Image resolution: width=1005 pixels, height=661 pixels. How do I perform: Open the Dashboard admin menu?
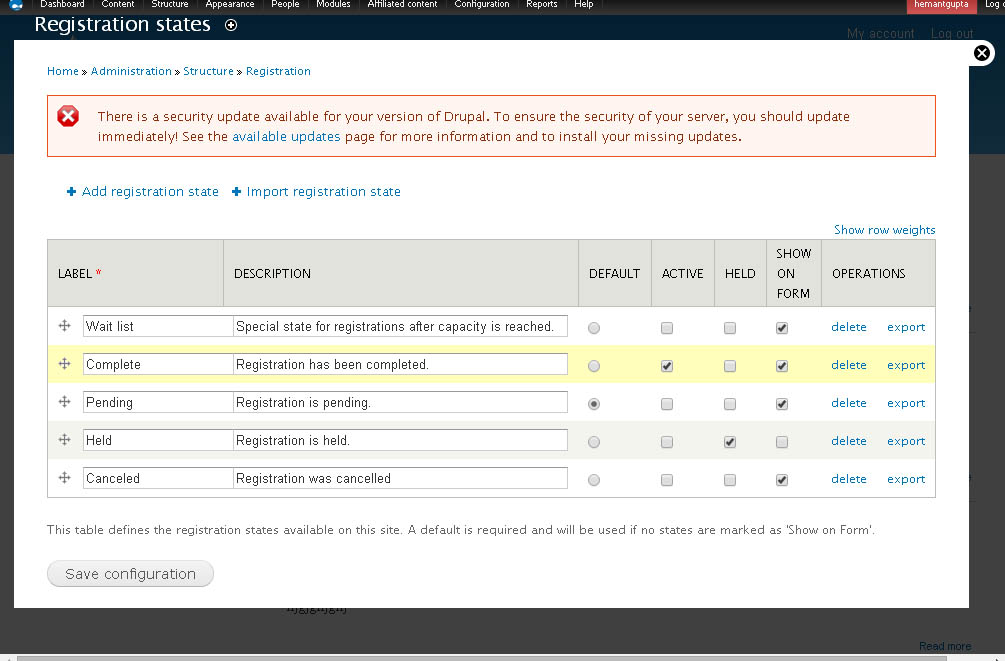(62, 4)
